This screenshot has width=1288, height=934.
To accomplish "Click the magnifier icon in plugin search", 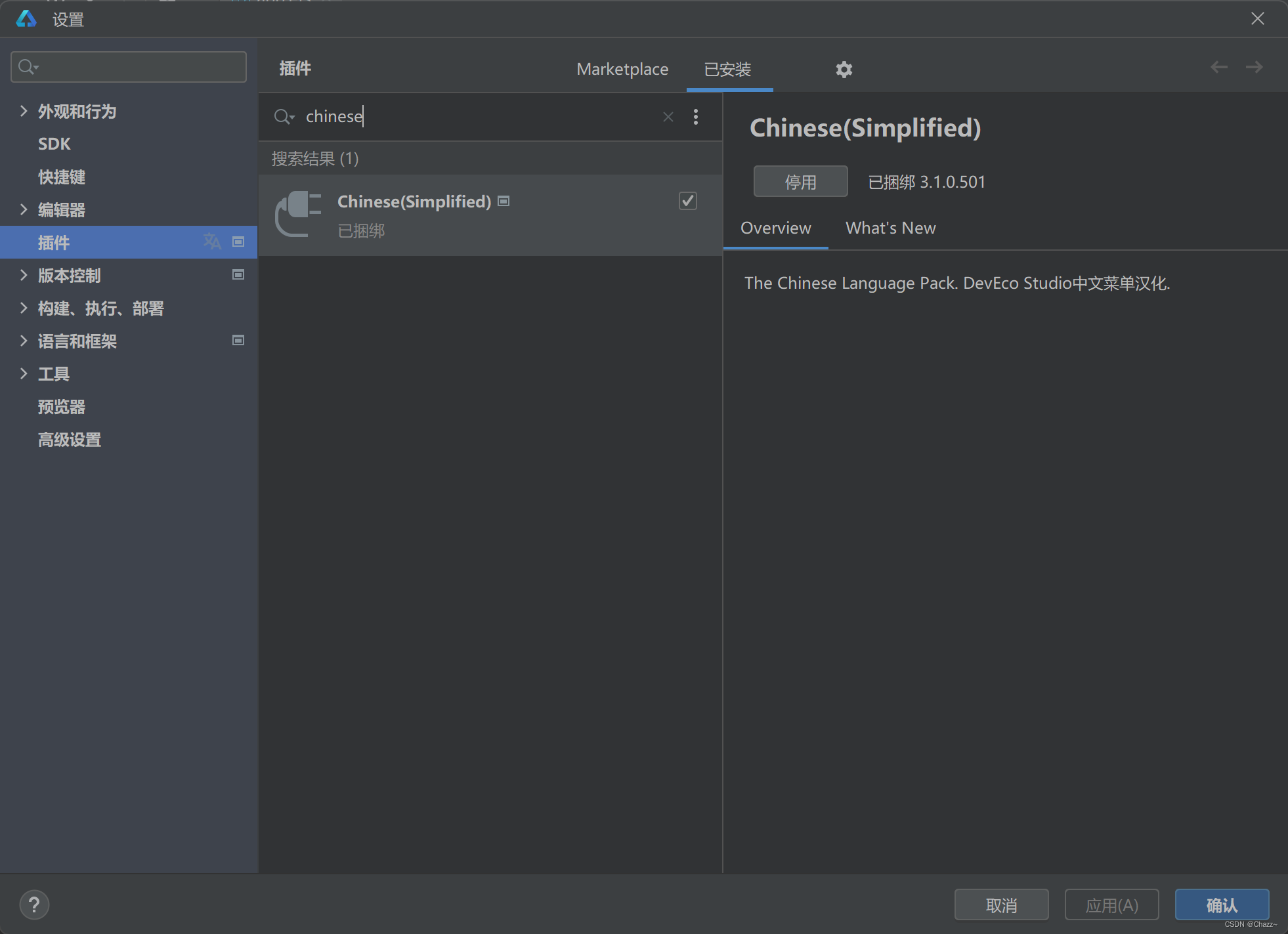I will (x=283, y=116).
